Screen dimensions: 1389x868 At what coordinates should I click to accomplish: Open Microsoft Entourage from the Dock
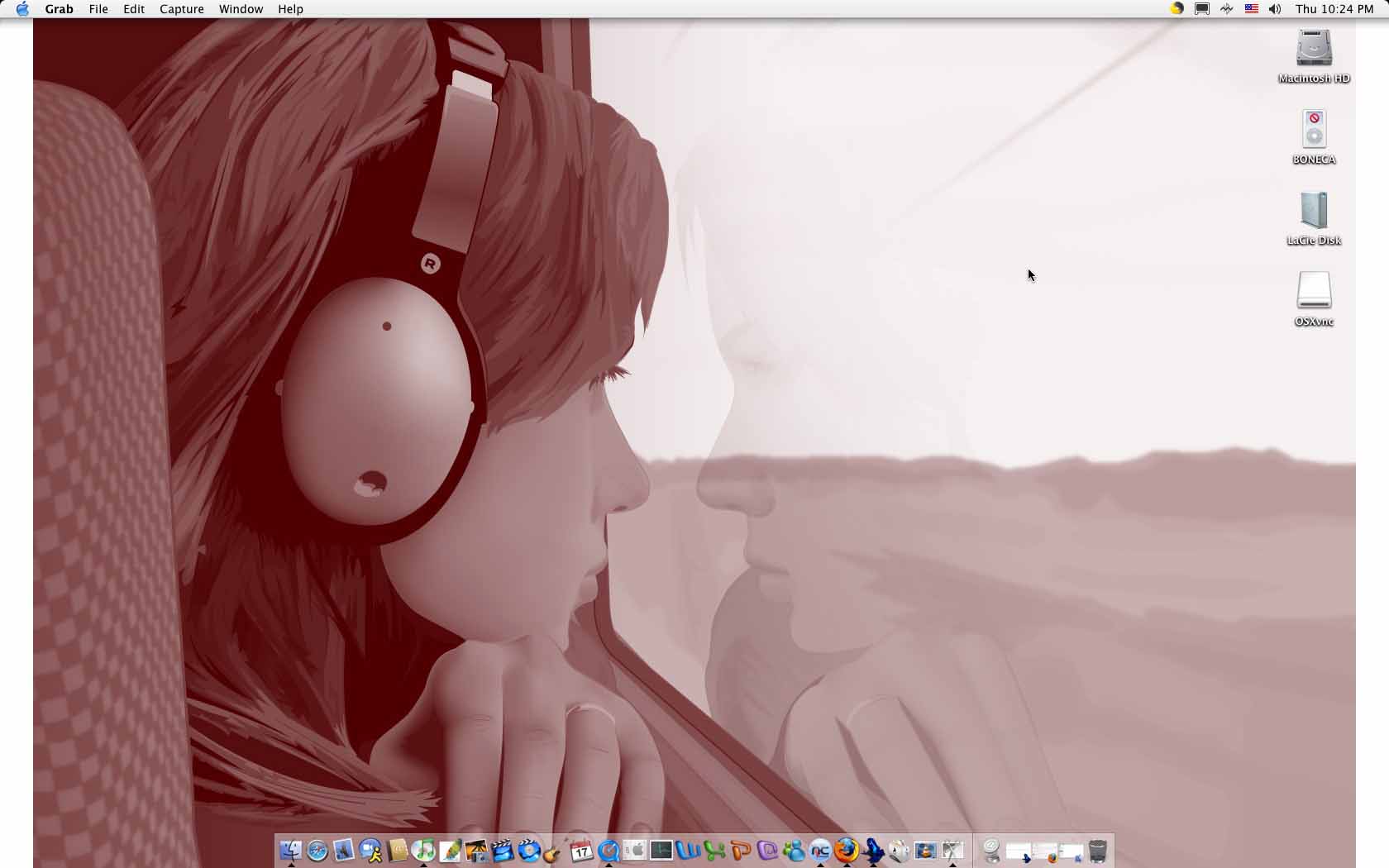[767, 851]
